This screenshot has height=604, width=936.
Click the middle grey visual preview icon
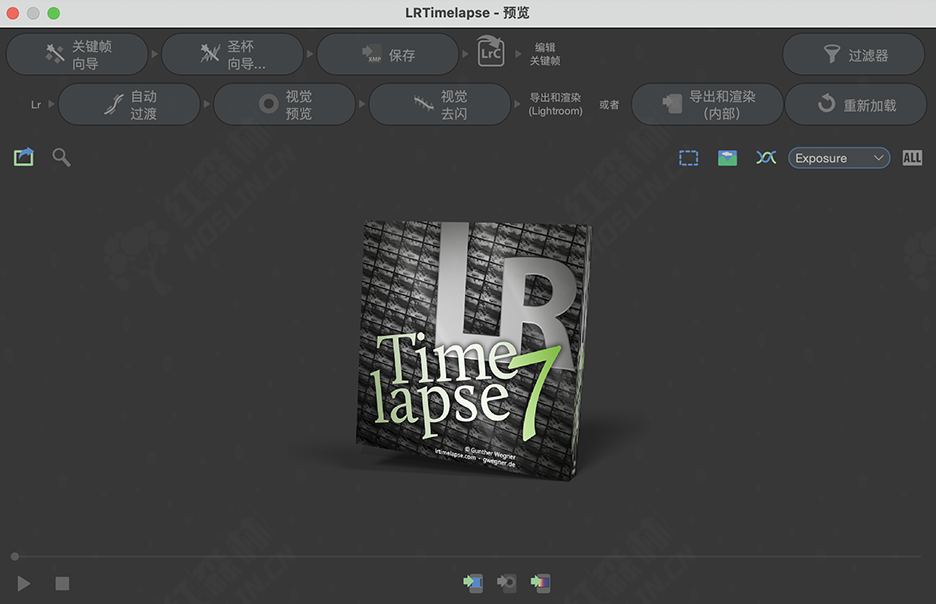click(x=507, y=583)
